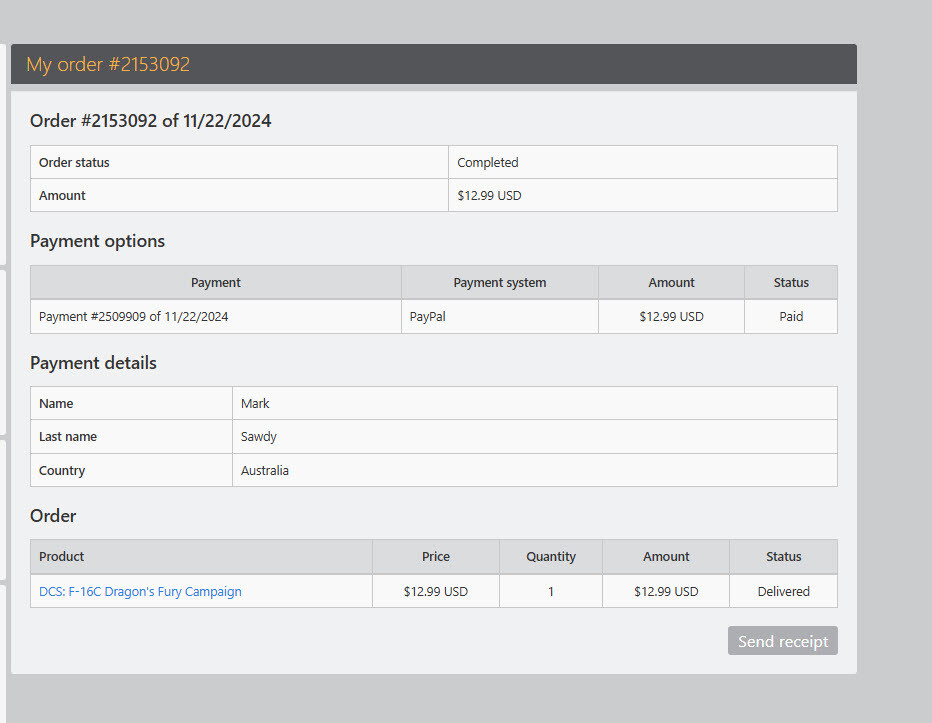Click the Payment details heading
The image size is (932, 723).
[93, 363]
